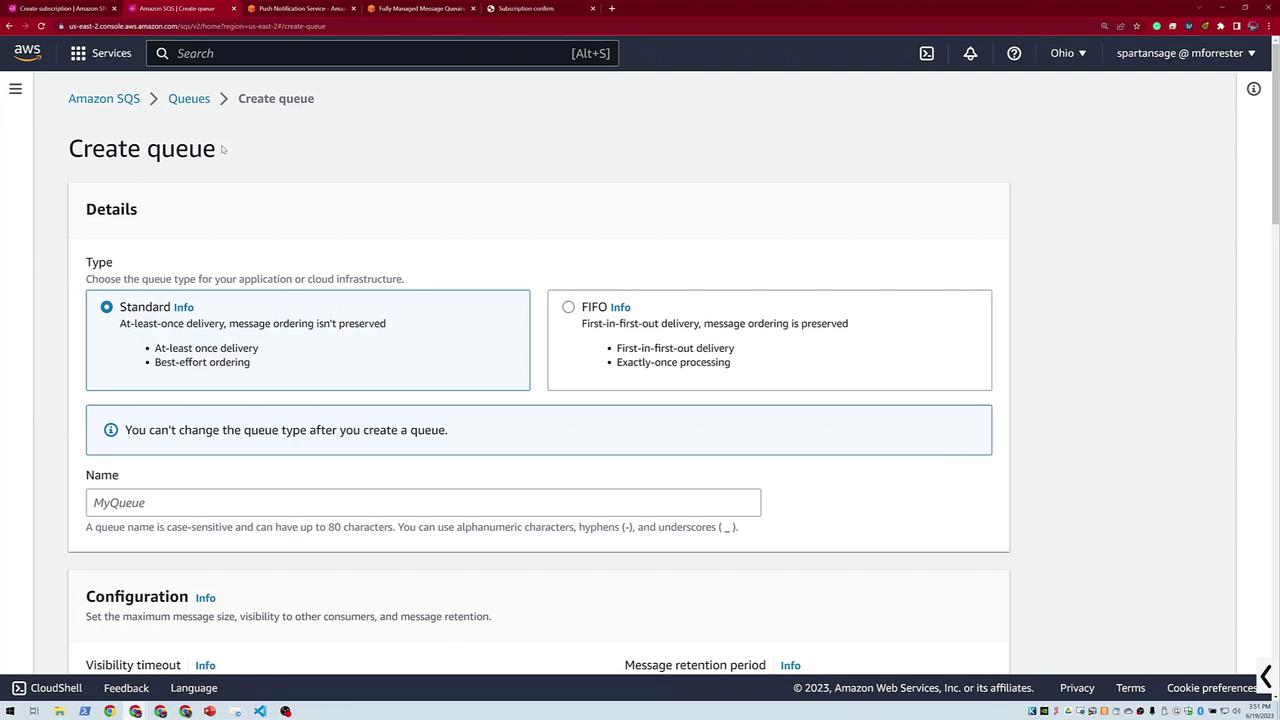Launch CloudShell from the top navigation icon
The width and height of the screenshot is (1280, 720).
coord(927,53)
